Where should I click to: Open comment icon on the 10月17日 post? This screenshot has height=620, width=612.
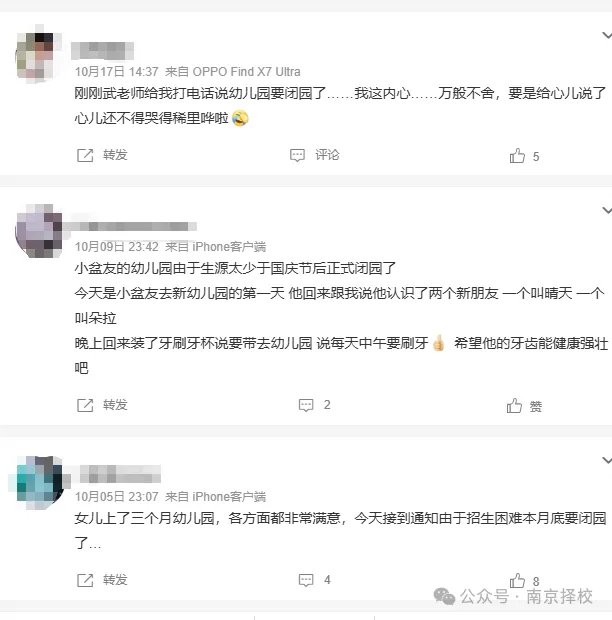tap(297, 155)
